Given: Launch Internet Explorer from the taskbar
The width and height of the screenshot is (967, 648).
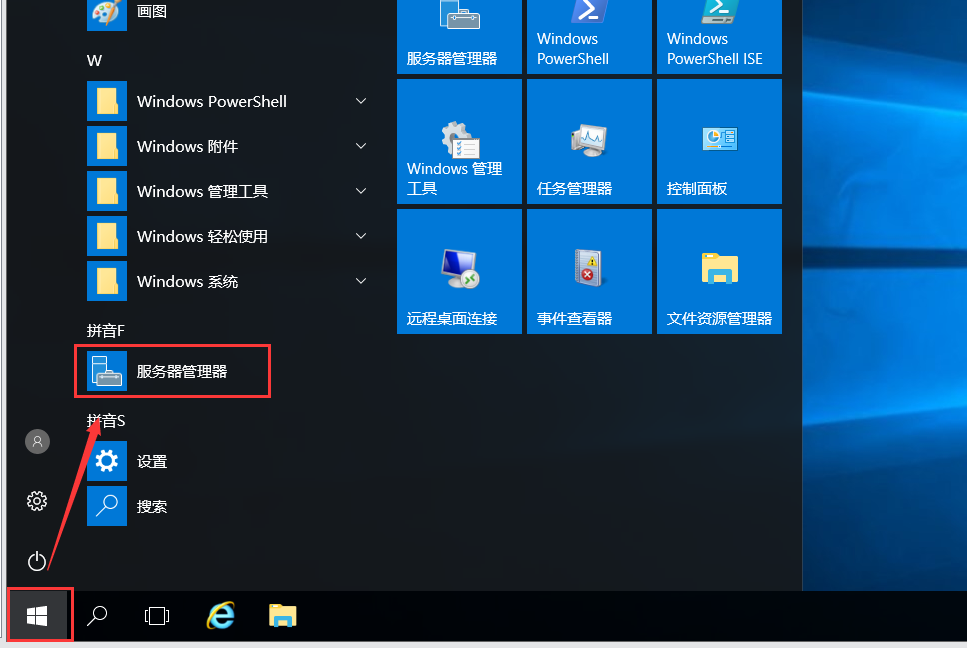Looking at the screenshot, I should point(220,615).
